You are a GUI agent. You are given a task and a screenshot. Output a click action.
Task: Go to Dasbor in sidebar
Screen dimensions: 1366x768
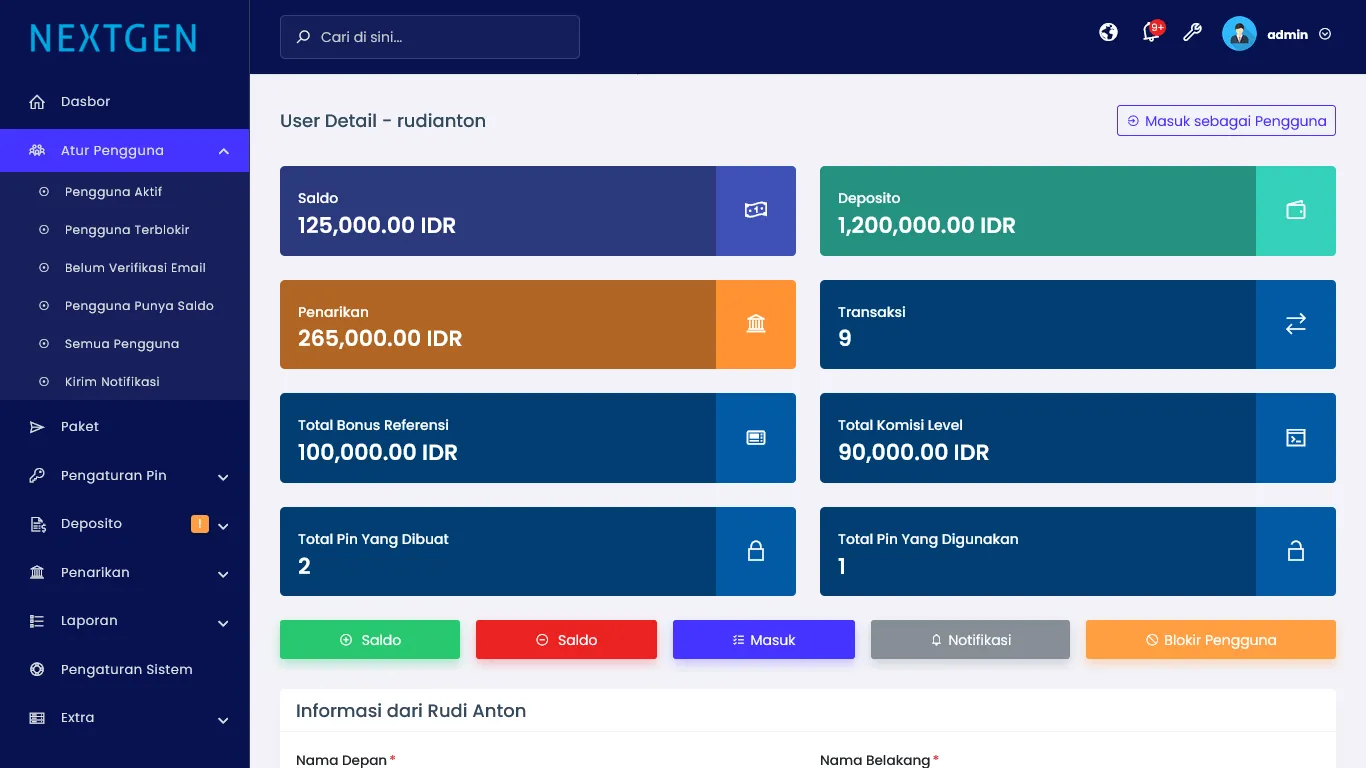85,101
